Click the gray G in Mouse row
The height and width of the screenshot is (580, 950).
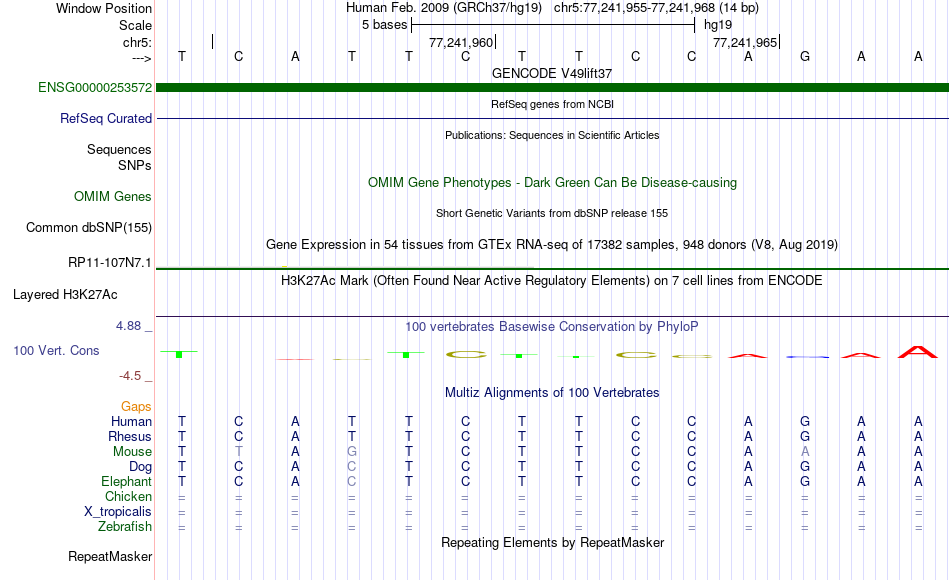pos(352,452)
